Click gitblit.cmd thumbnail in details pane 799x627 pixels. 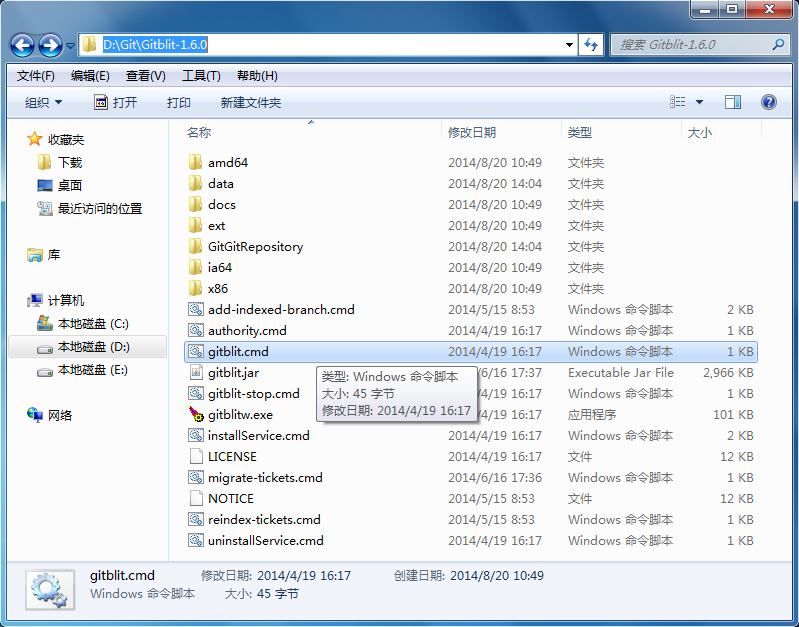pos(49,589)
